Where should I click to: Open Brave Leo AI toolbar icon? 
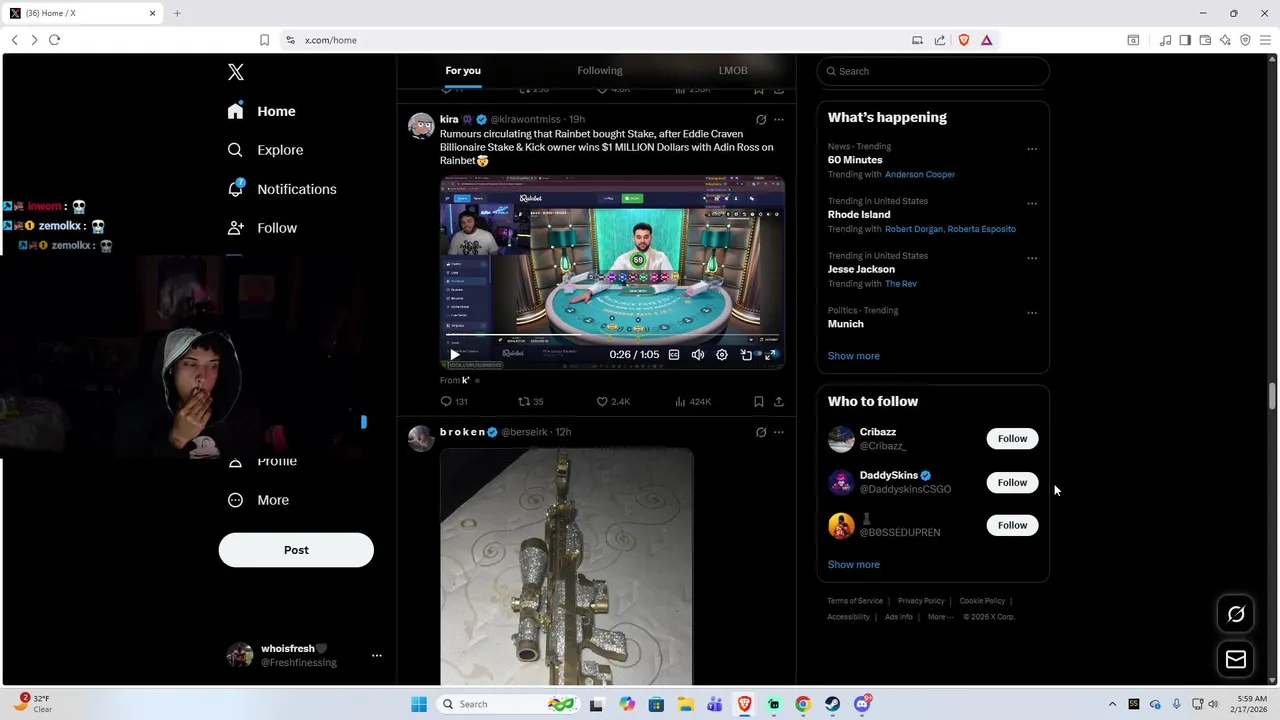pos(1225,40)
